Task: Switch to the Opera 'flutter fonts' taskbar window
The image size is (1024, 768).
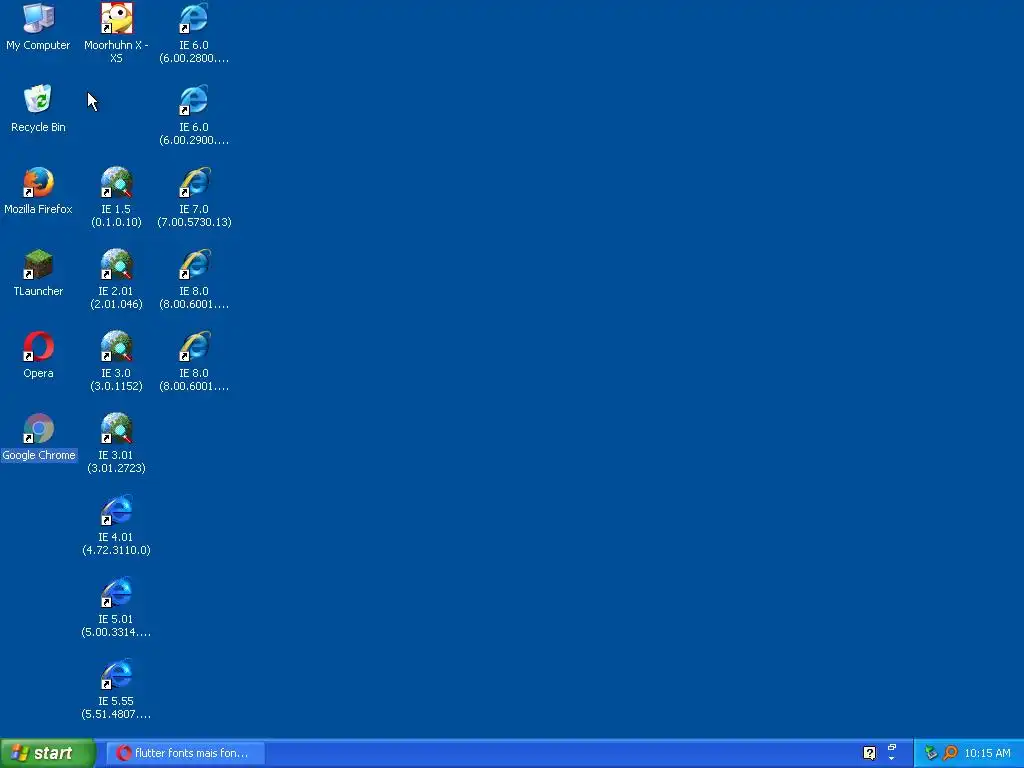Action: click(185, 753)
